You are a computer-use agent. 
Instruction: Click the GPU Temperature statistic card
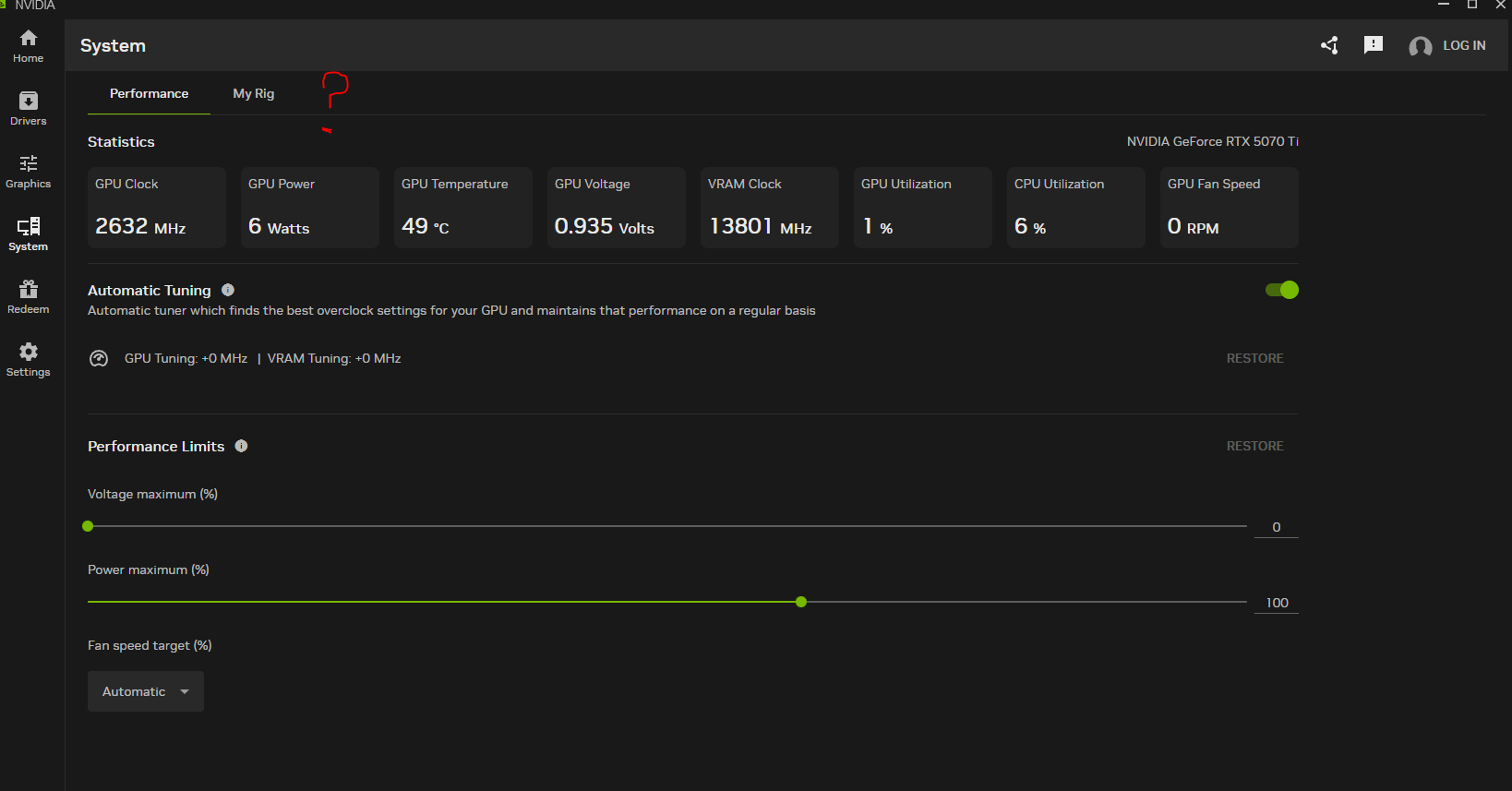pos(463,208)
